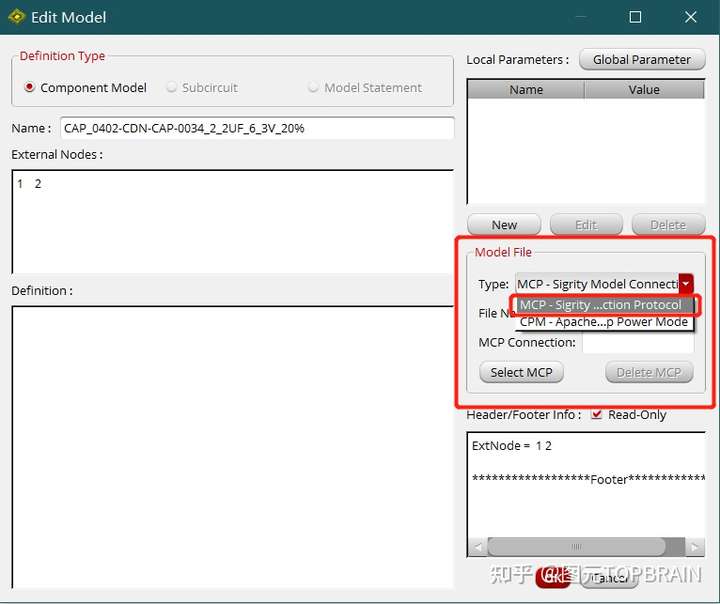Viewport: 720px width, 604px height.
Task: Click the Edit parameter button
Action: click(x=586, y=225)
